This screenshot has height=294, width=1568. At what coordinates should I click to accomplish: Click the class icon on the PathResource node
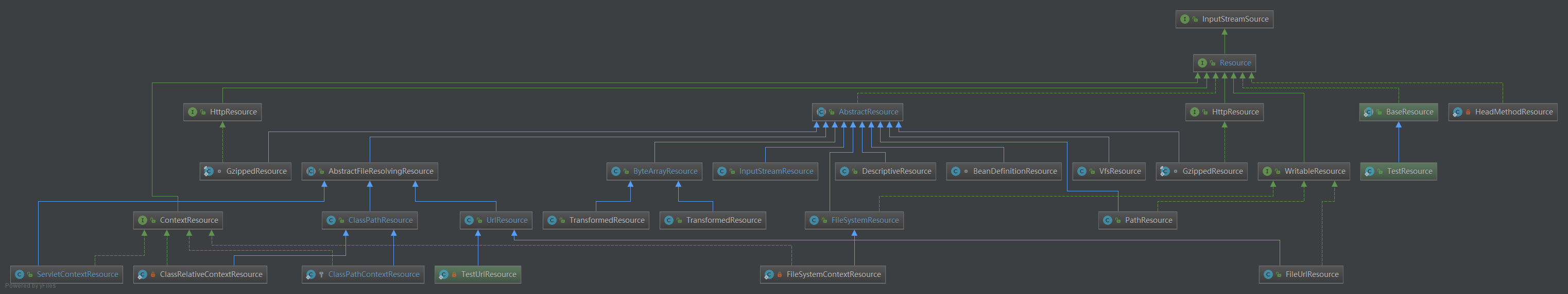click(x=1108, y=220)
